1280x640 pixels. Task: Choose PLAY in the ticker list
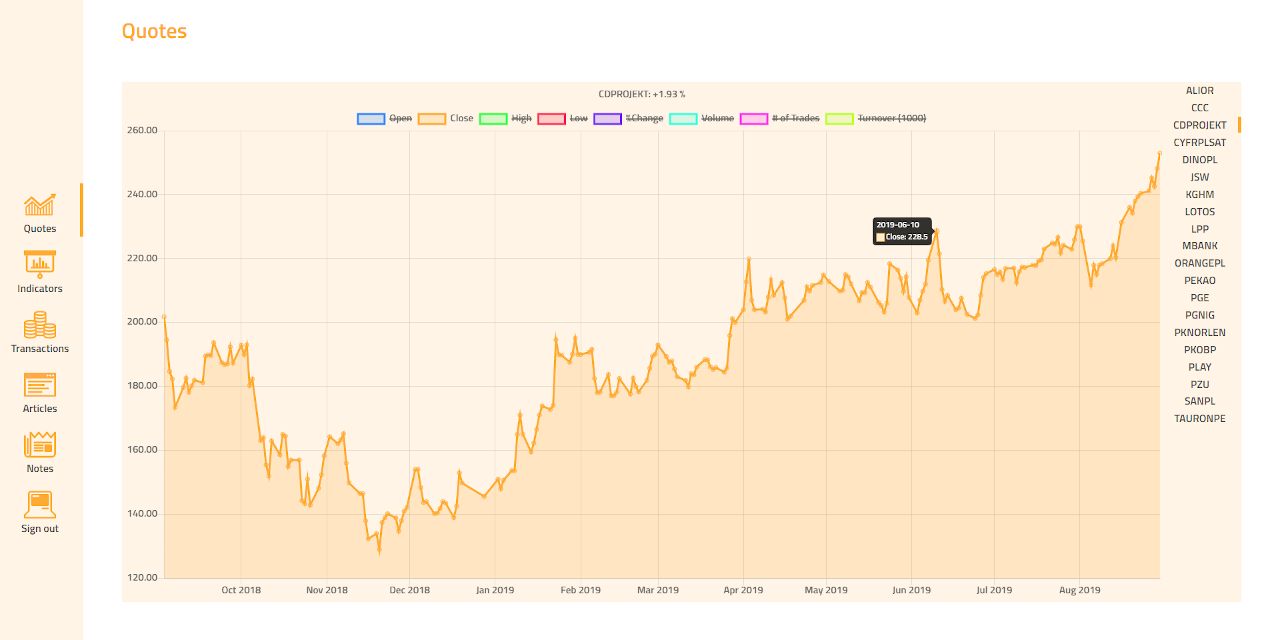coord(1200,367)
